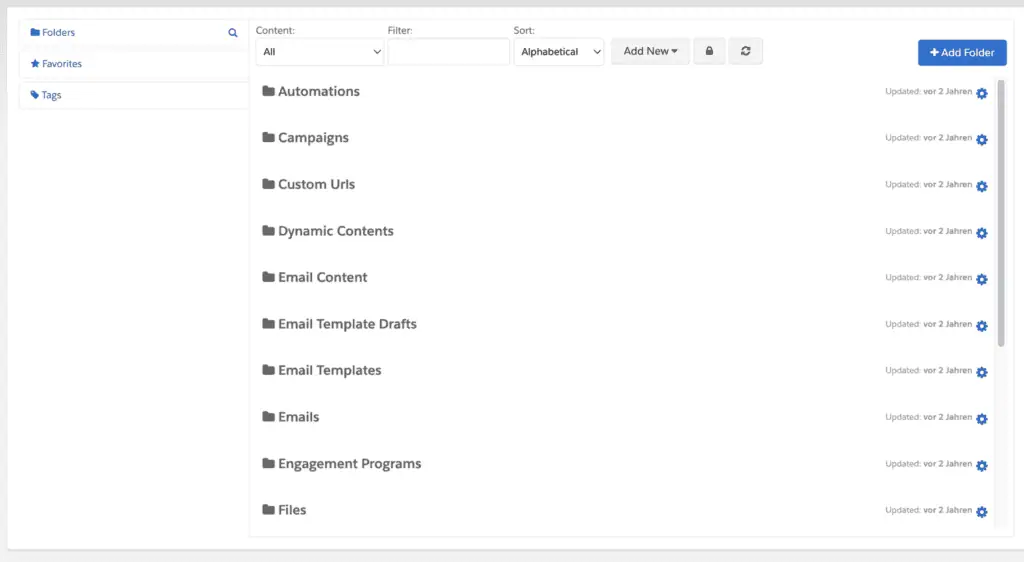
Task: Open the Custom Urls folder name
Action: tap(317, 184)
